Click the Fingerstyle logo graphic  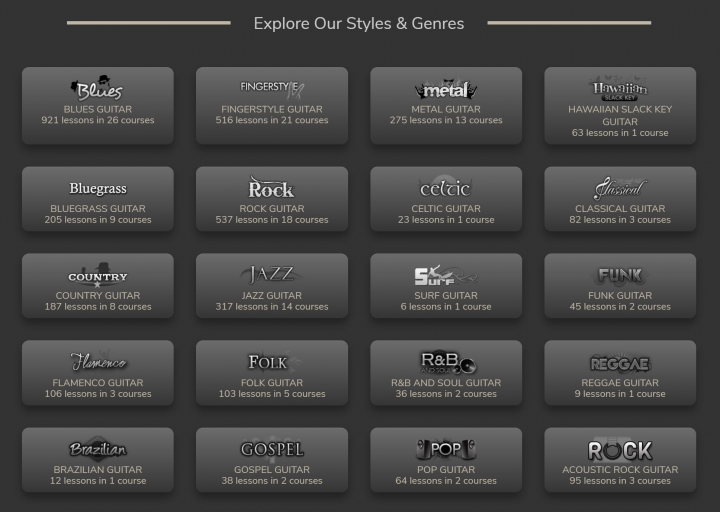click(x=272, y=88)
